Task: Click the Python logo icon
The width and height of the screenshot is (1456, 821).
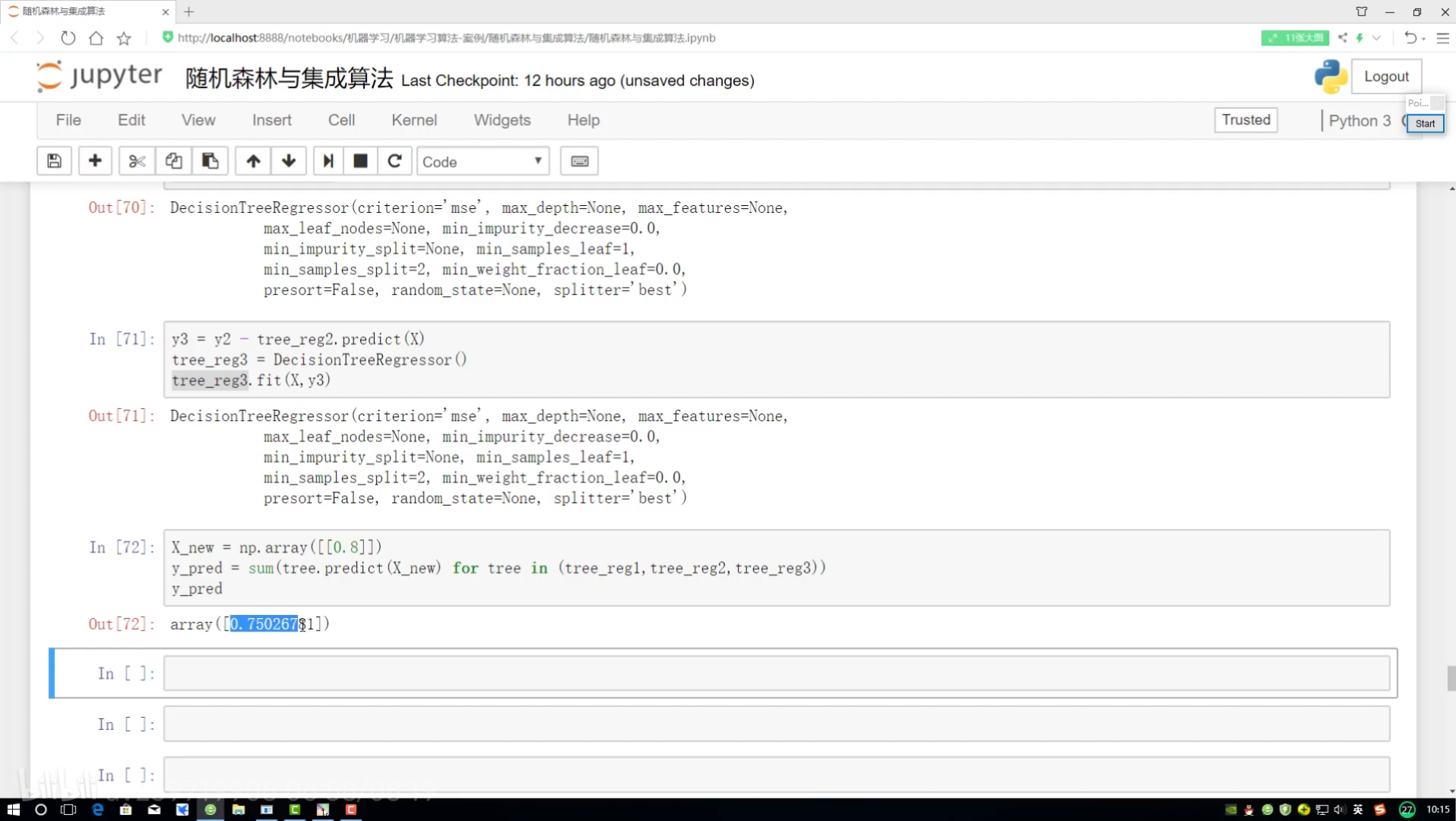Action: tap(1331, 77)
